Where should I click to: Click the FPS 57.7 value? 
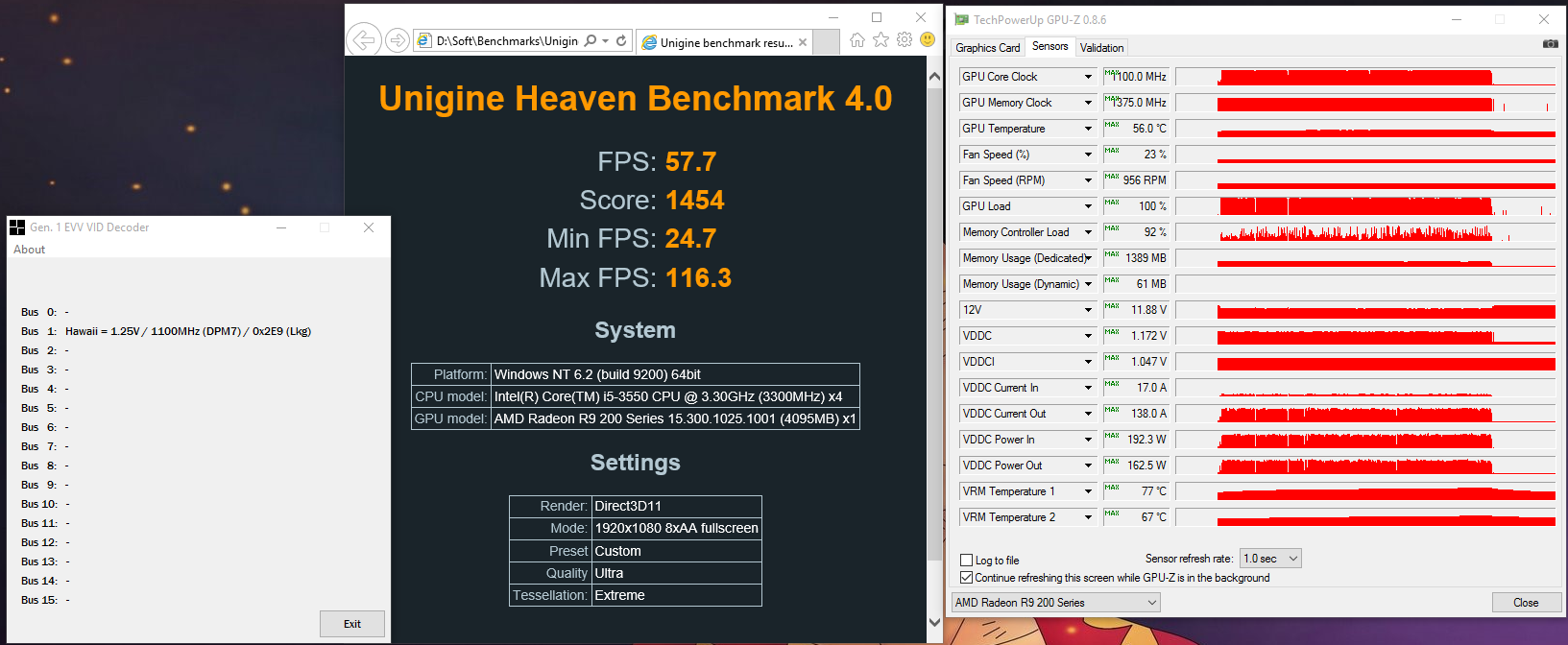pyautogui.click(x=690, y=161)
